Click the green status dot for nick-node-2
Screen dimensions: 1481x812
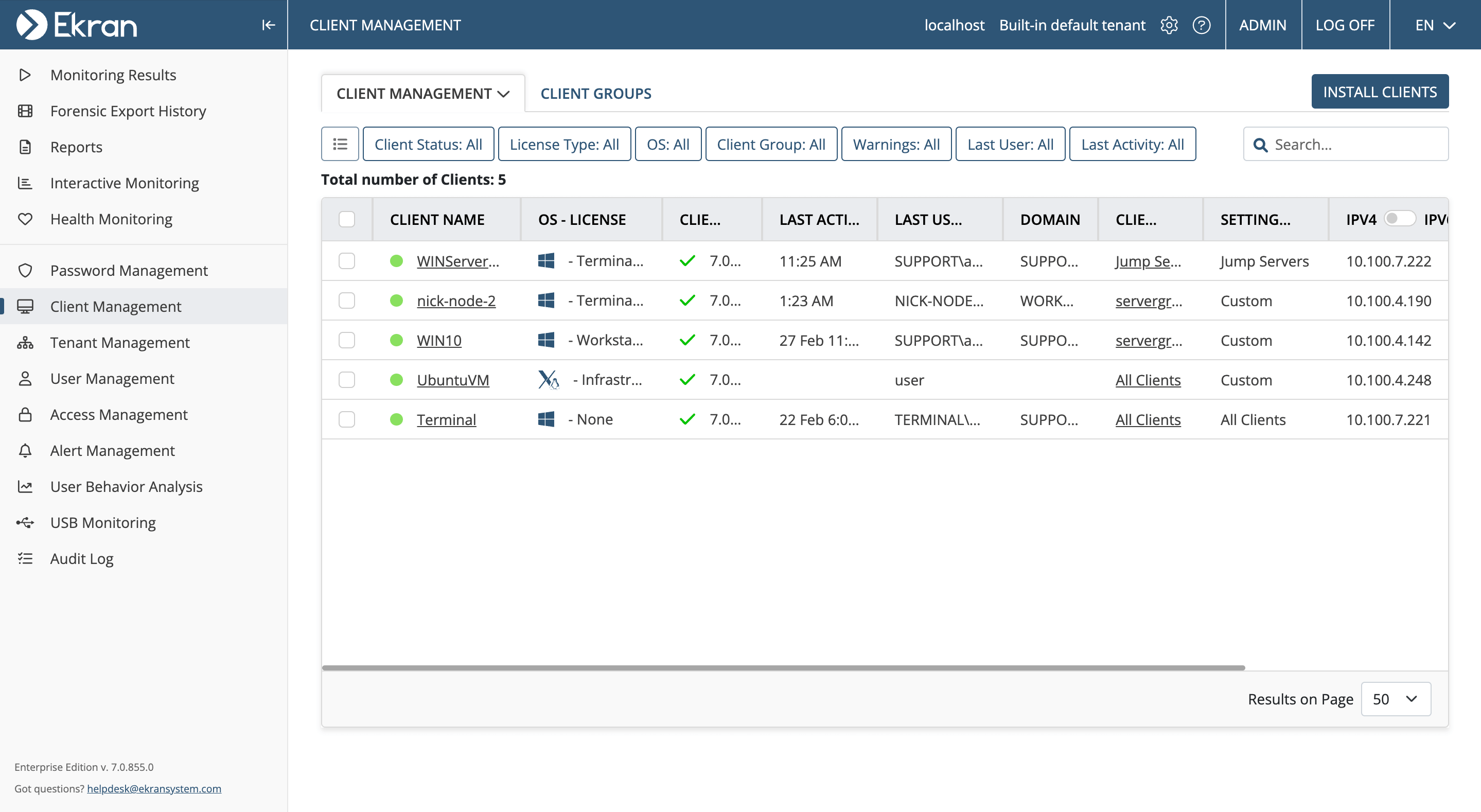(396, 301)
